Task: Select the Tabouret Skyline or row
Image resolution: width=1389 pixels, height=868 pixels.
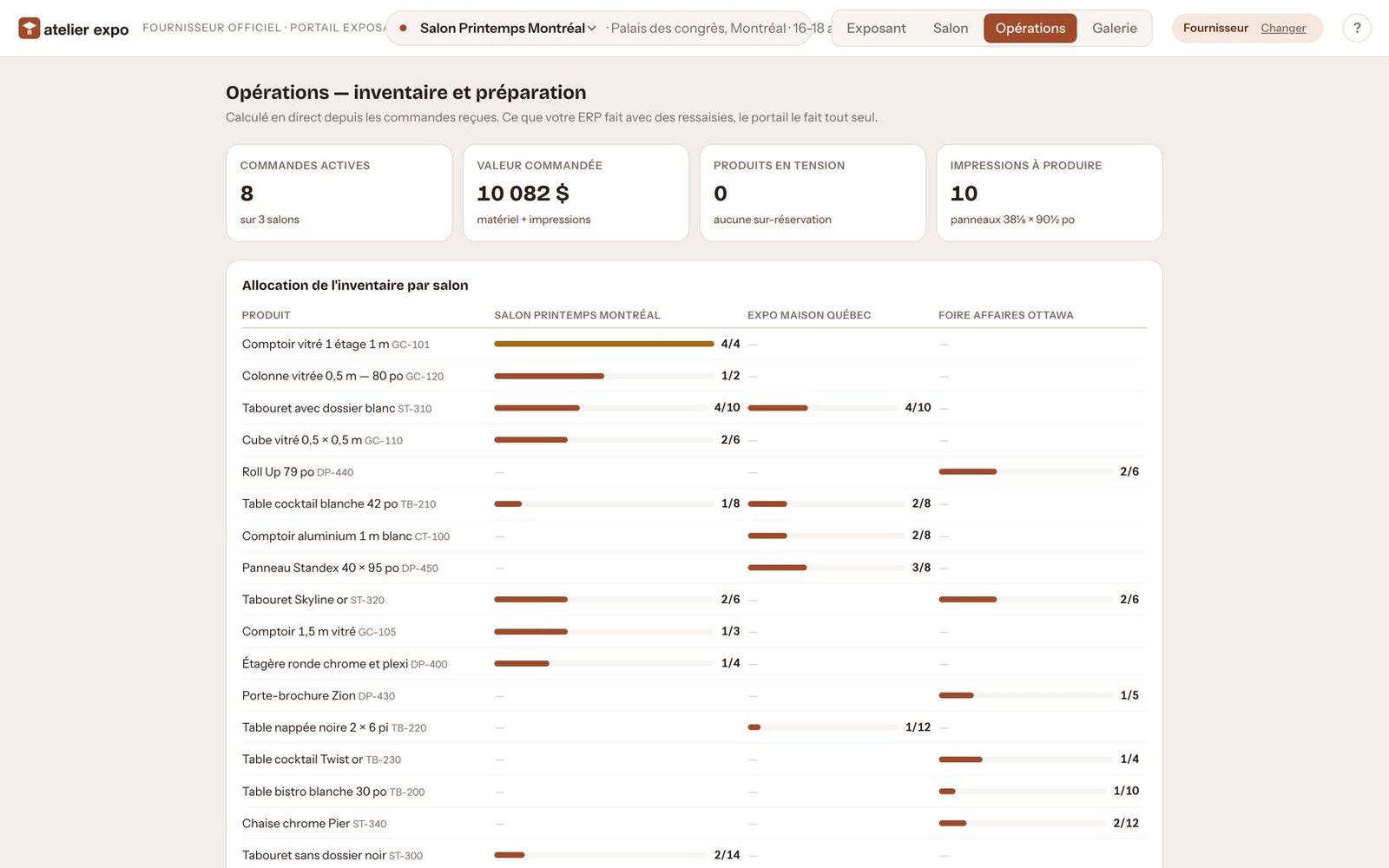Action: click(x=694, y=600)
